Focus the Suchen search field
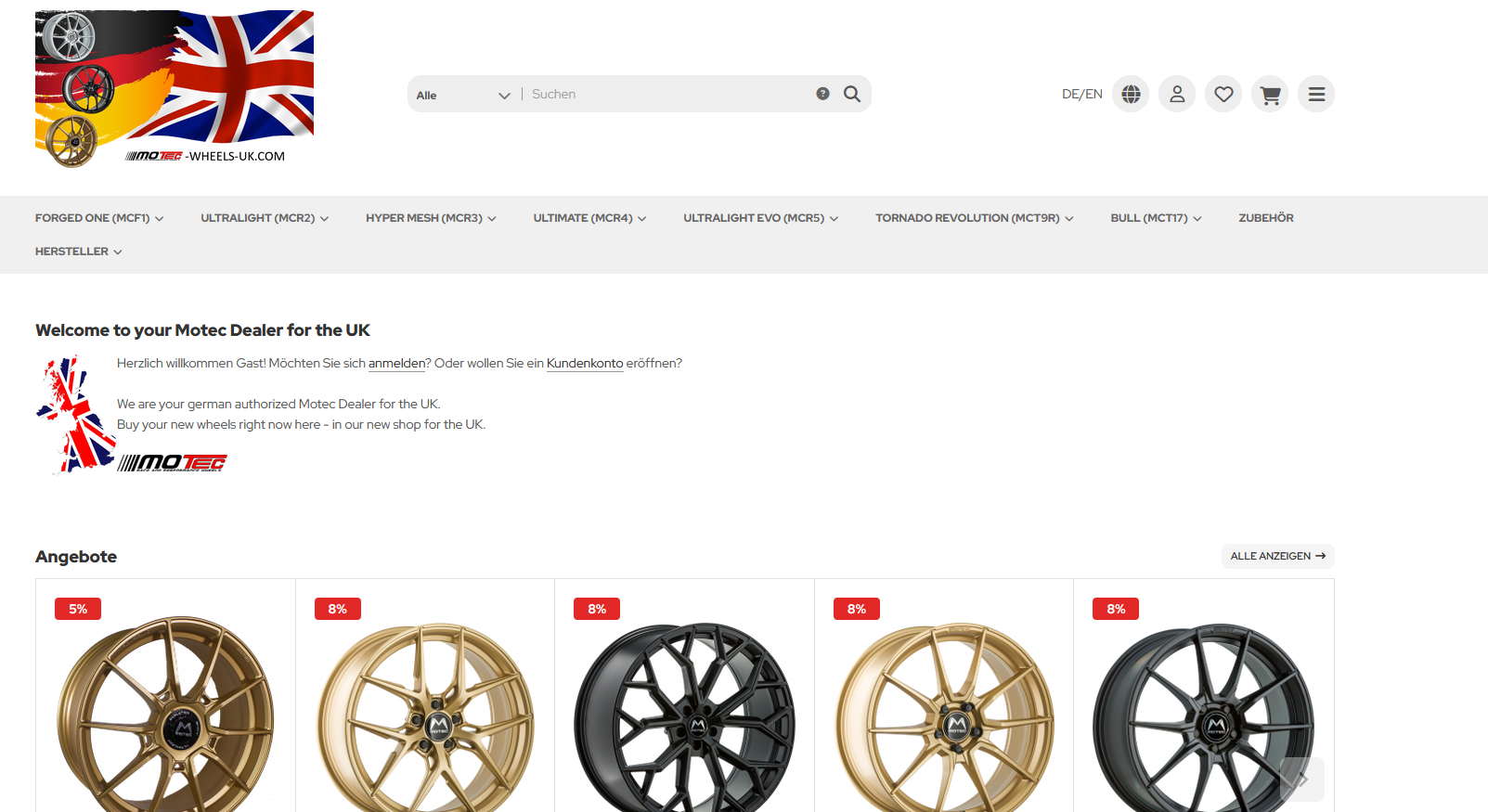 coord(666,94)
